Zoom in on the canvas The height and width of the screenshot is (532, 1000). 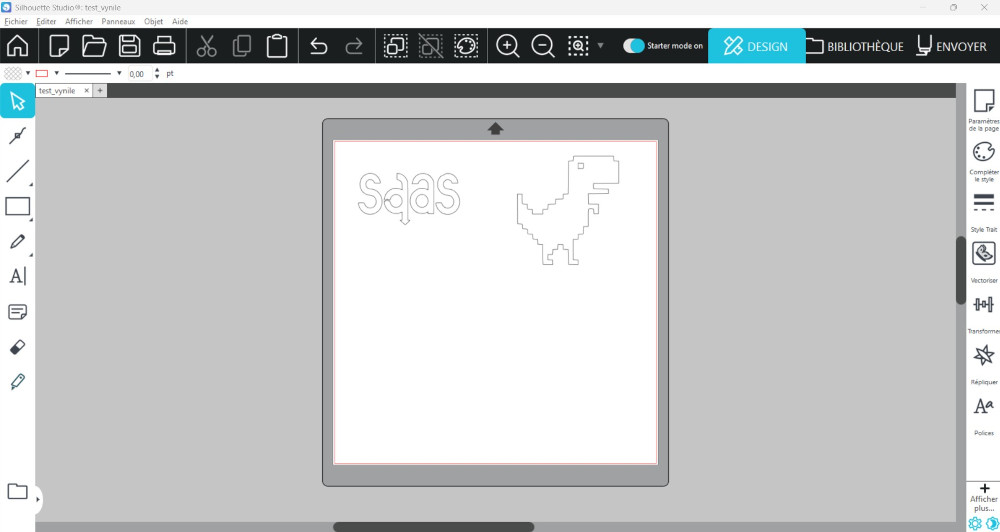click(x=508, y=46)
